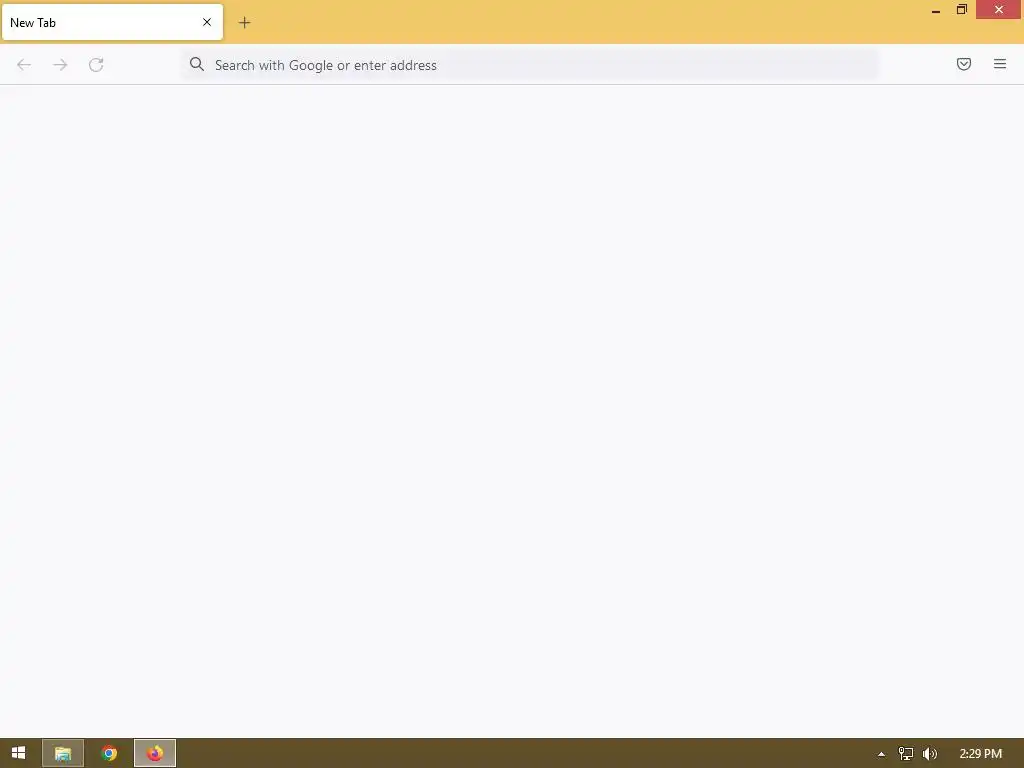
Task: Close the Firefox window
Action: pyautogui.click(x=999, y=9)
